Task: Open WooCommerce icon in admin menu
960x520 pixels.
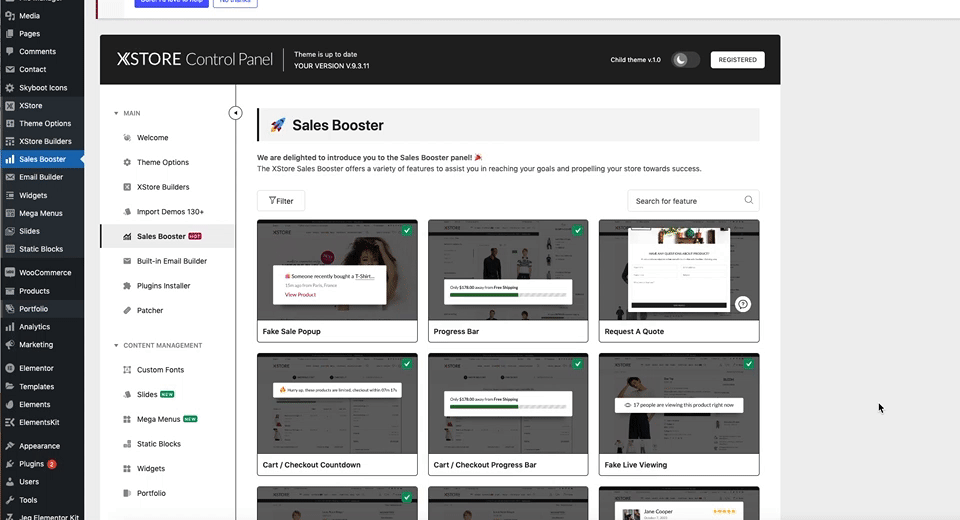Action: 10,273
